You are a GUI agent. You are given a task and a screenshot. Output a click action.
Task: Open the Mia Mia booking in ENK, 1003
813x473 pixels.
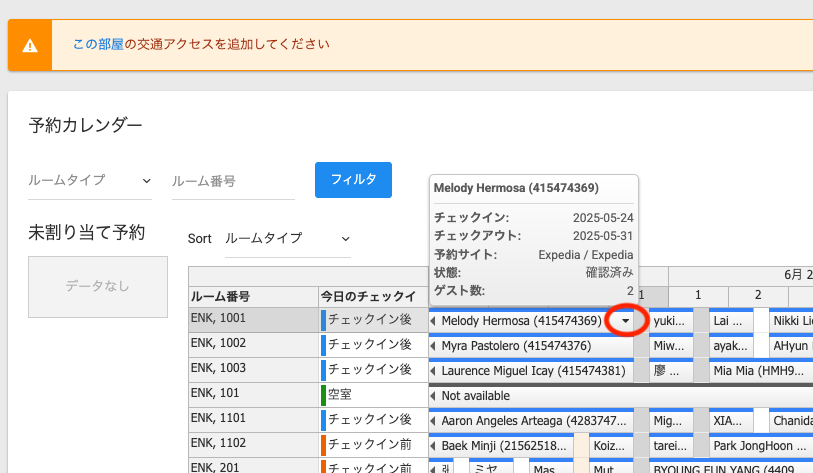[x=757, y=371]
